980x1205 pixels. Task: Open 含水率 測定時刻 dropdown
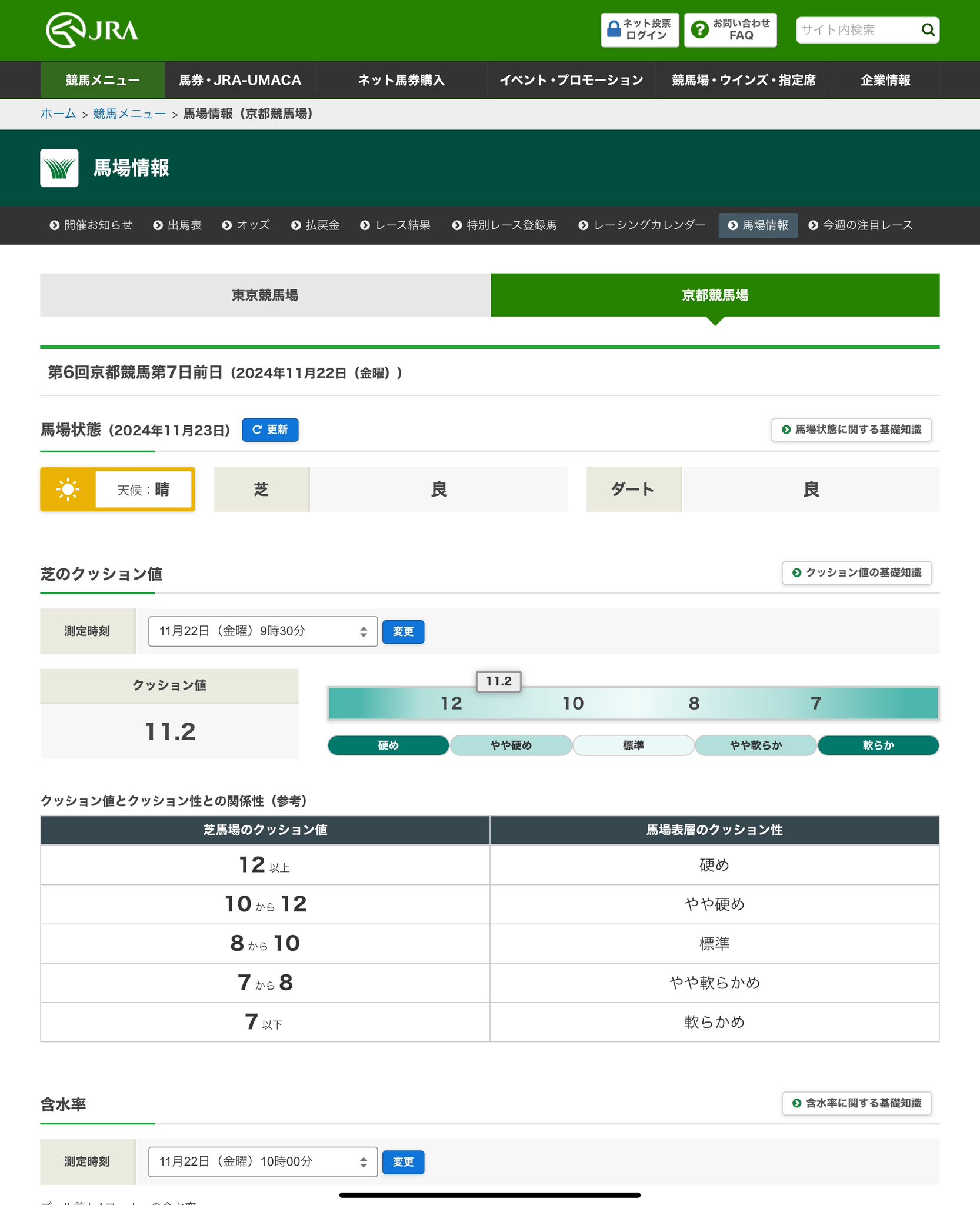[x=263, y=1162]
